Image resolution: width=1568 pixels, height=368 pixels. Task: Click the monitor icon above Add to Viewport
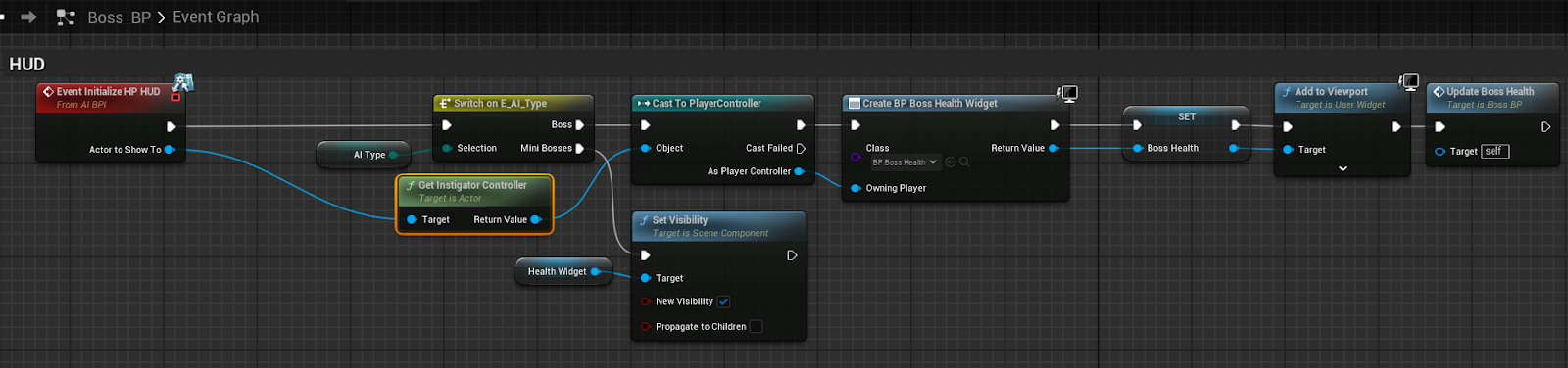pos(1409,82)
